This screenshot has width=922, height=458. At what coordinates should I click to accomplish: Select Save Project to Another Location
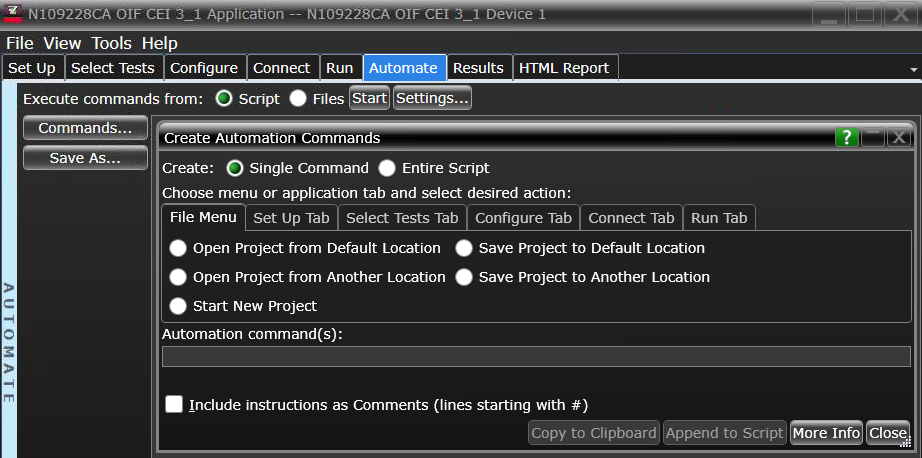[x=464, y=277]
